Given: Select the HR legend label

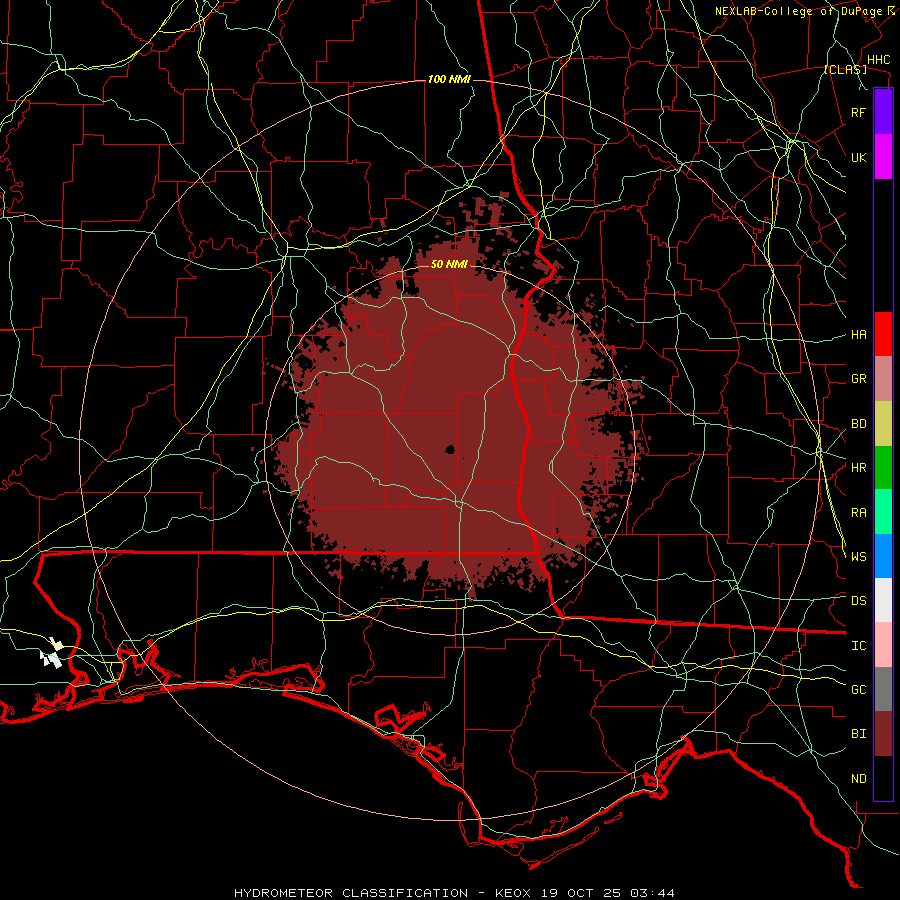Looking at the screenshot, I should [x=858, y=468].
